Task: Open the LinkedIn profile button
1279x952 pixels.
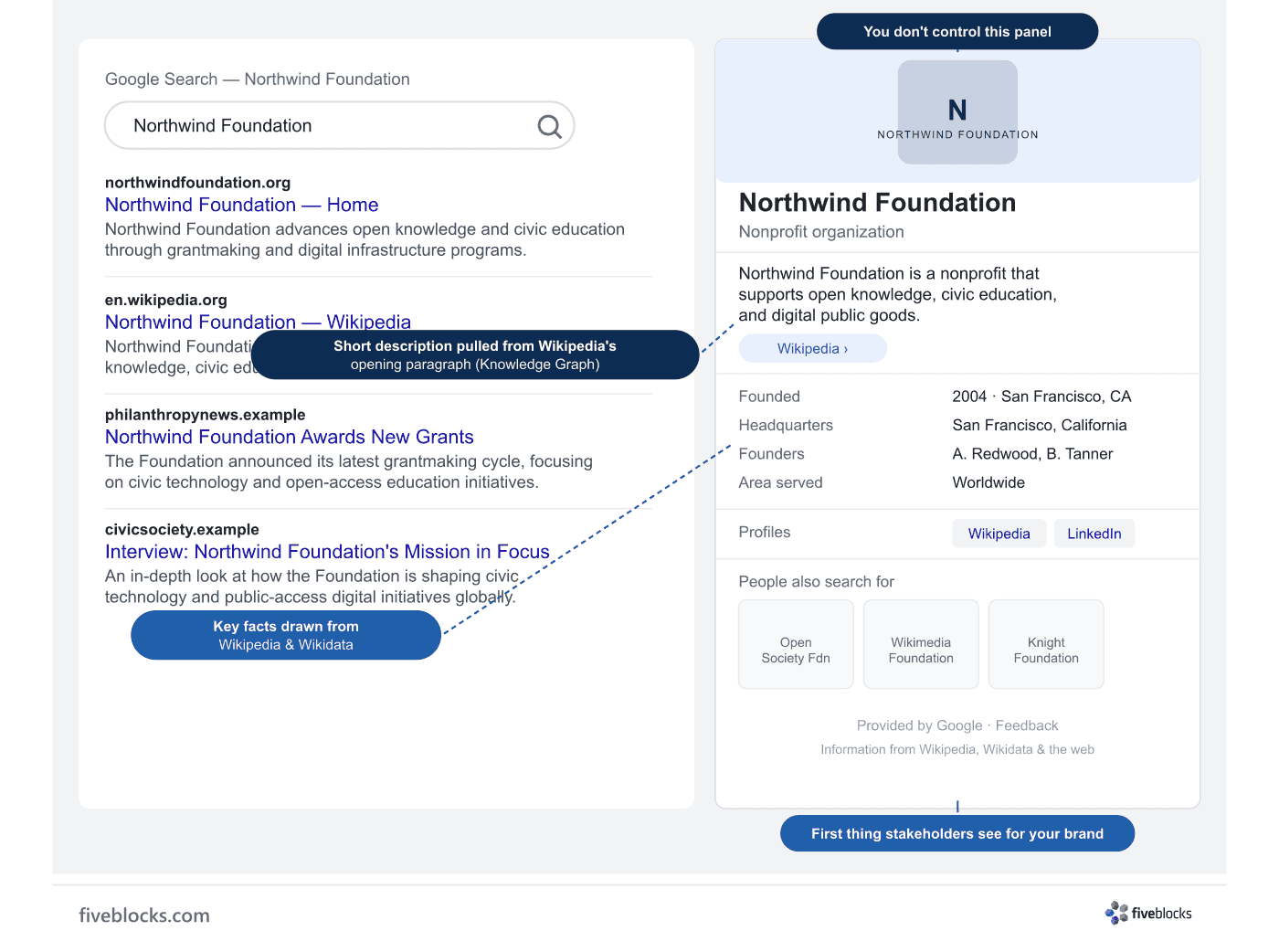Action: (x=1094, y=534)
